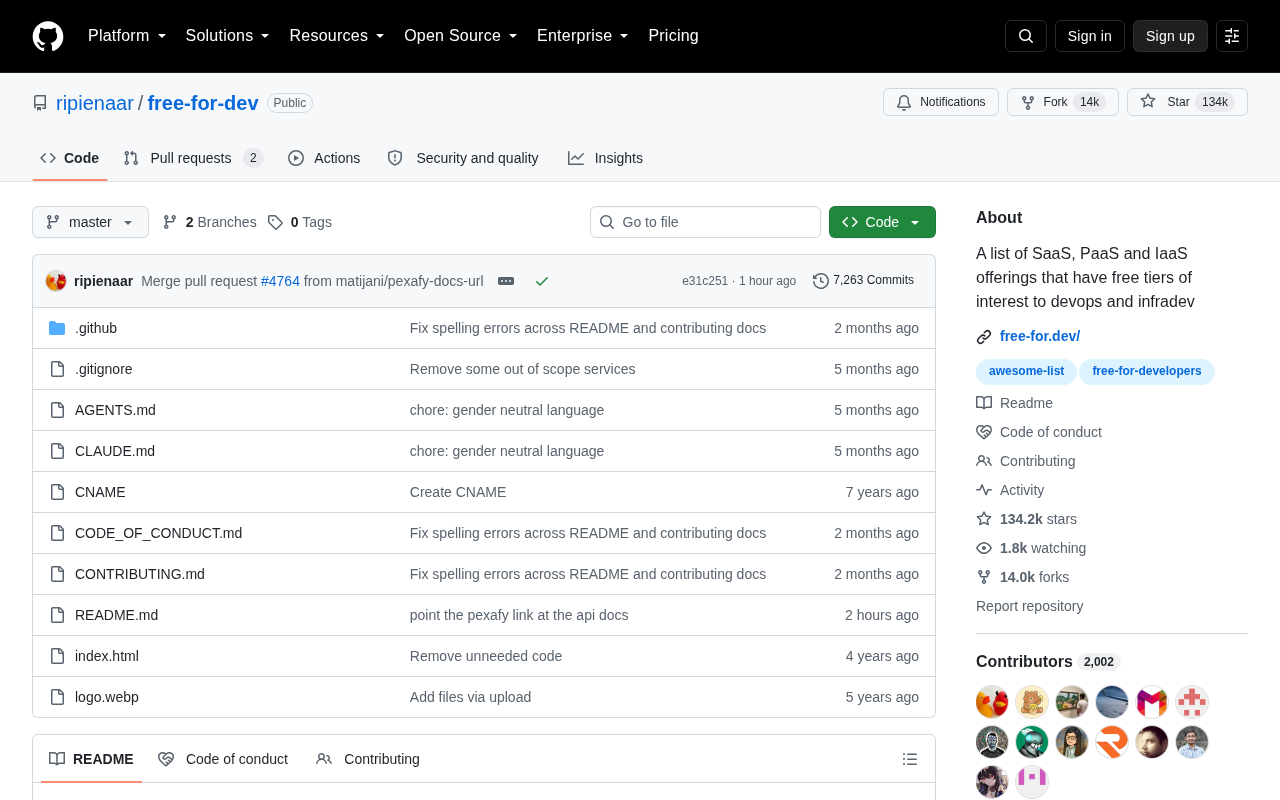1280x800 pixels.
Task: Click the Go to file search field
Action: [x=705, y=222]
